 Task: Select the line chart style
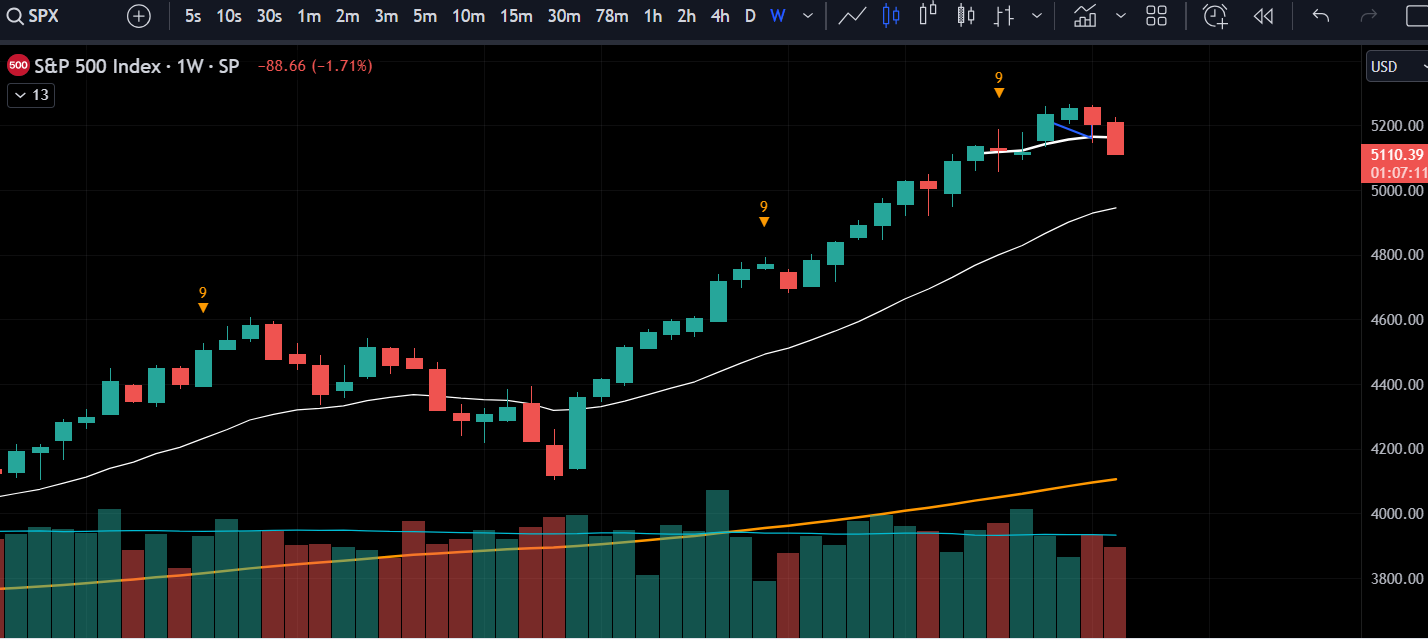tap(852, 16)
